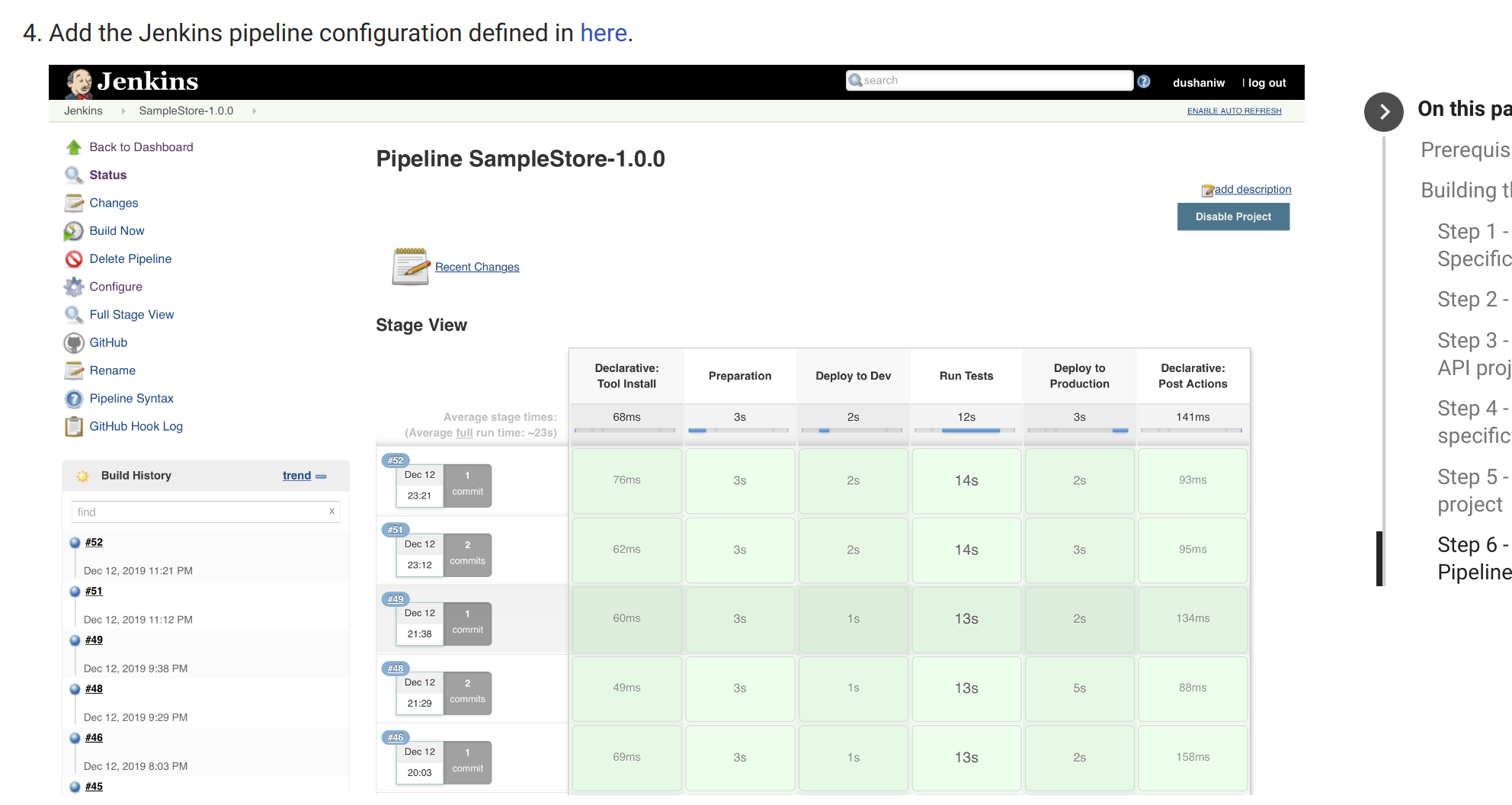Clear the build find field with x
Image resolution: width=1512 pixels, height=805 pixels.
click(332, 512)
